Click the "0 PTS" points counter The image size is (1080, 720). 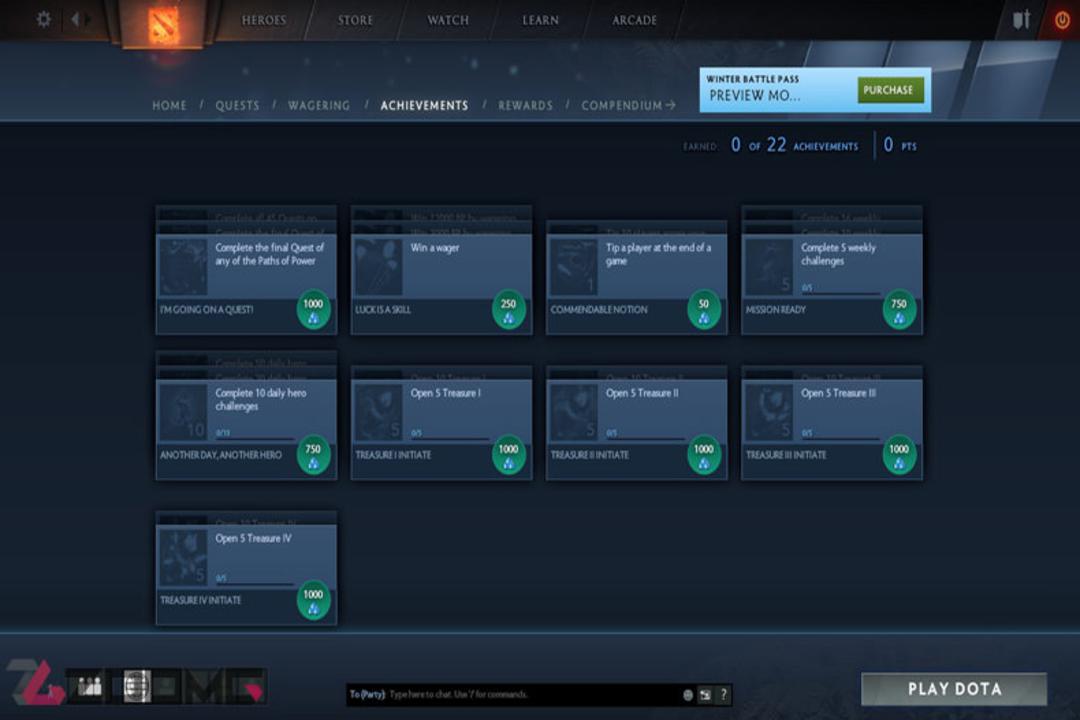click(x=900, y=145)
